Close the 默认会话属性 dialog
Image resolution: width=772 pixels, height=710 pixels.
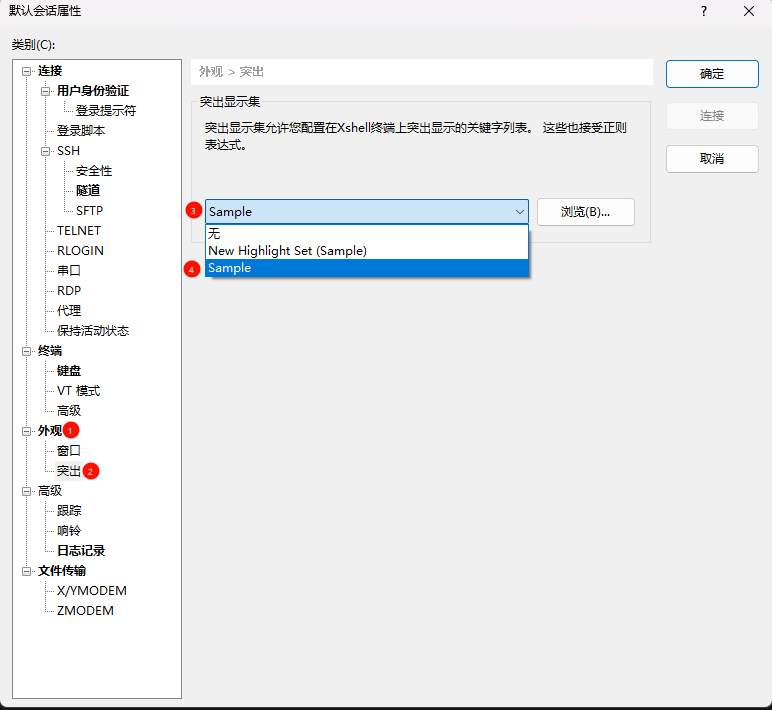(x=749, y=11)
